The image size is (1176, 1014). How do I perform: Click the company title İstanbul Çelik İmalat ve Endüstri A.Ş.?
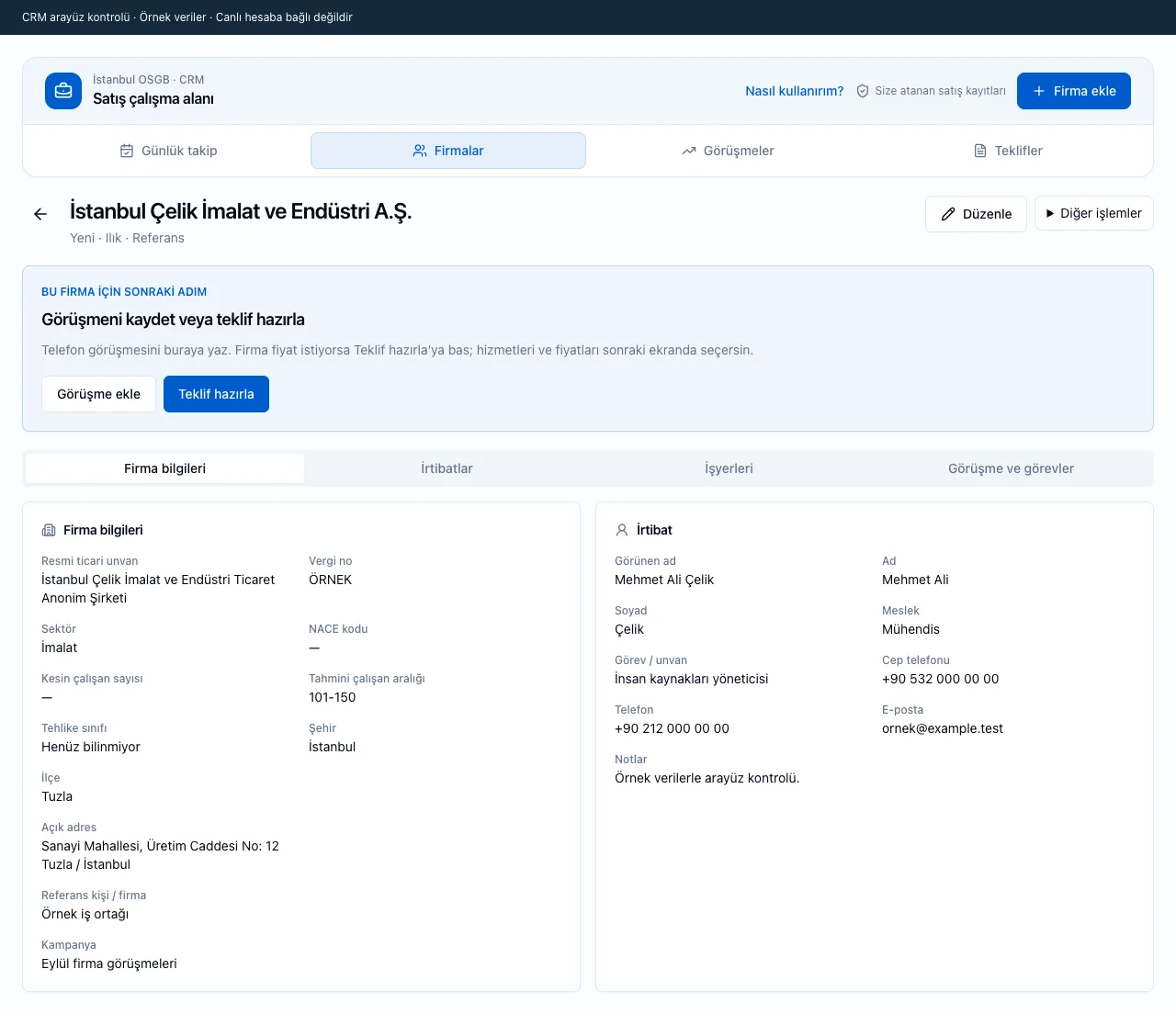(241, 211)
